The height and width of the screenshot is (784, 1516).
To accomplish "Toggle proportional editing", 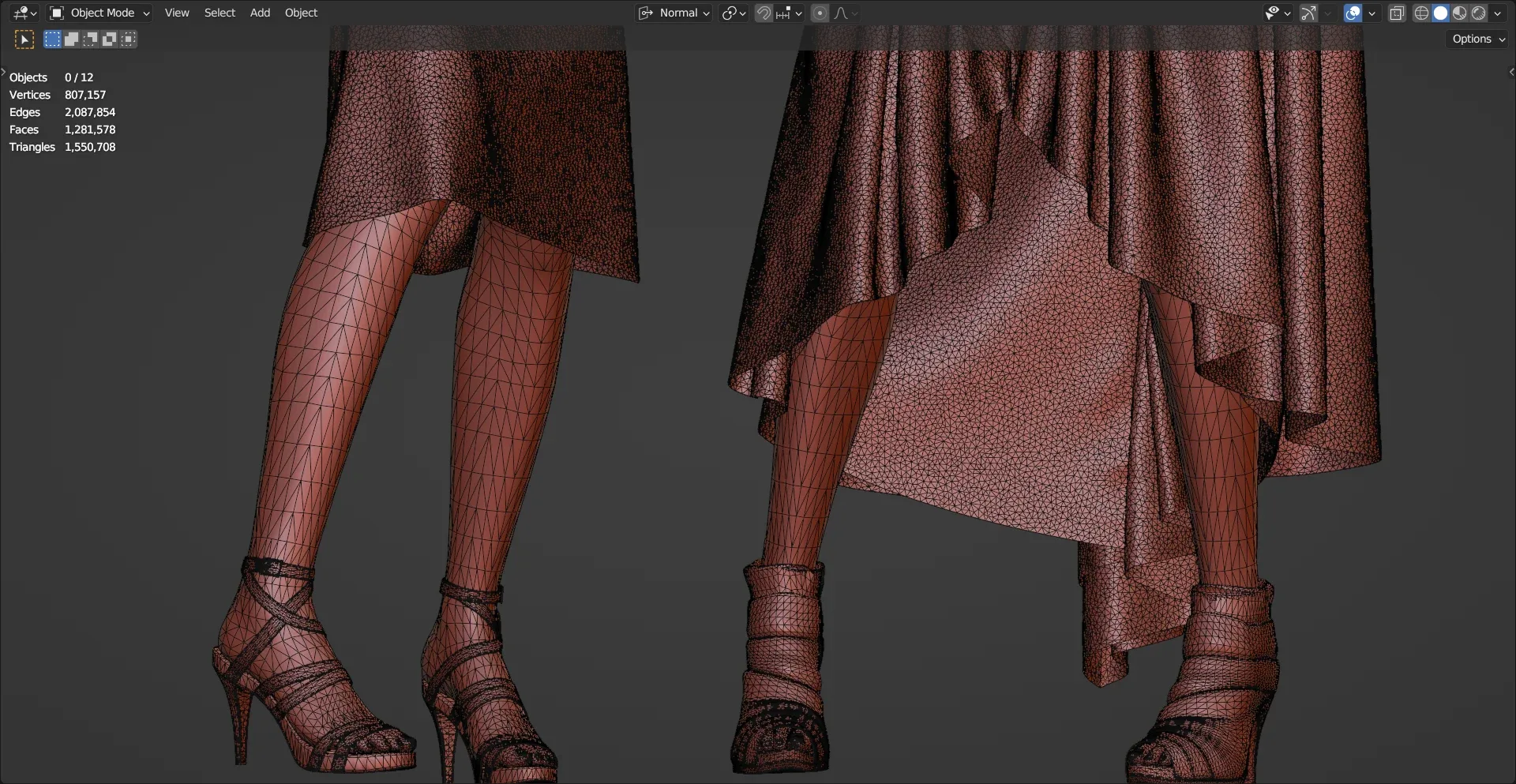I will [820, 13].
